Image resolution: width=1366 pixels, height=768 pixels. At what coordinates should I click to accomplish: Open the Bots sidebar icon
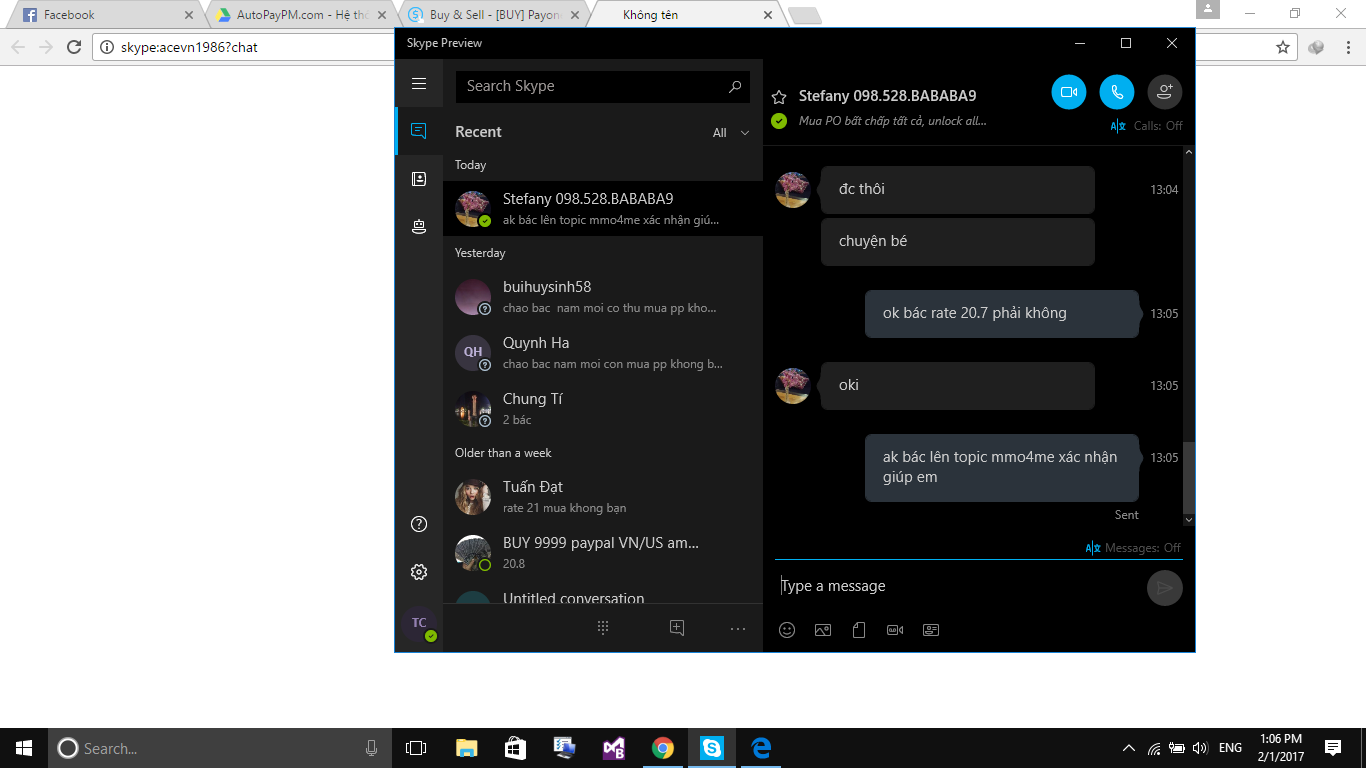[419, 227]
